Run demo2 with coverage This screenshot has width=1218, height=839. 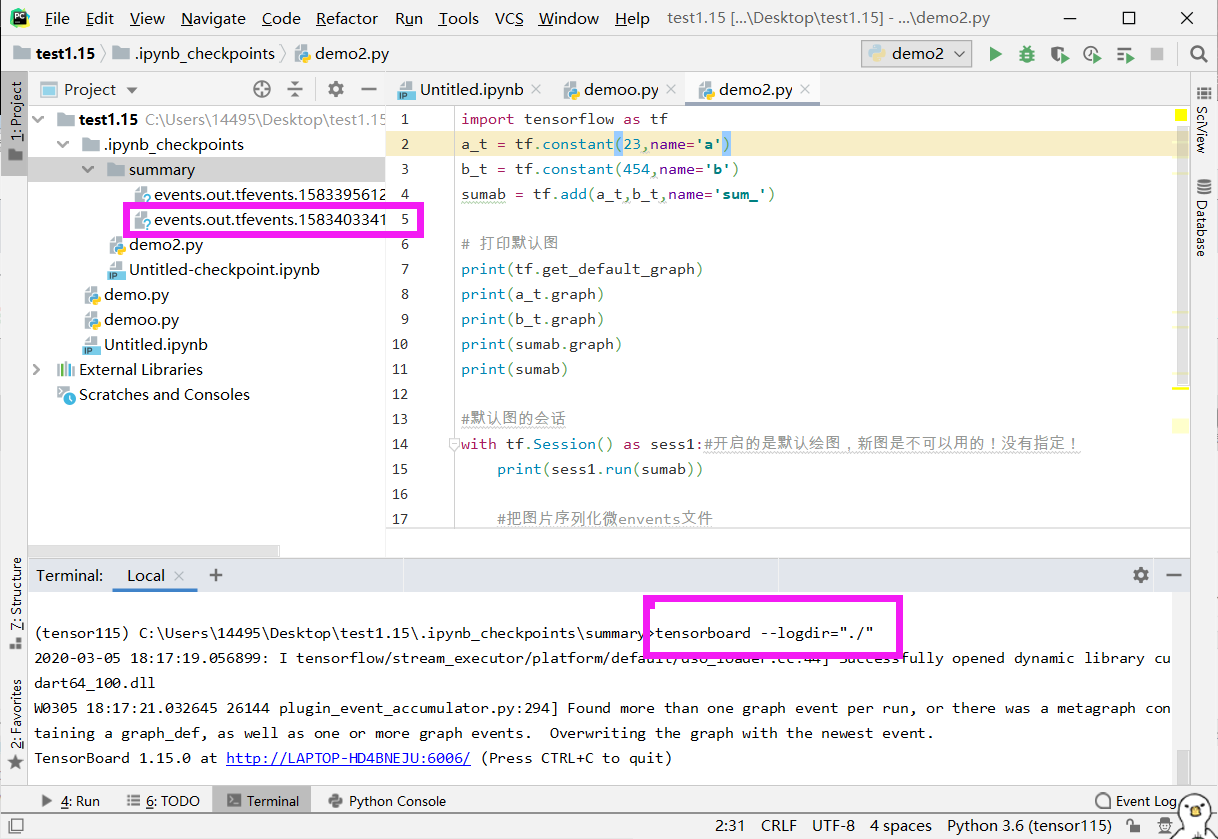tap(1059, 54)
